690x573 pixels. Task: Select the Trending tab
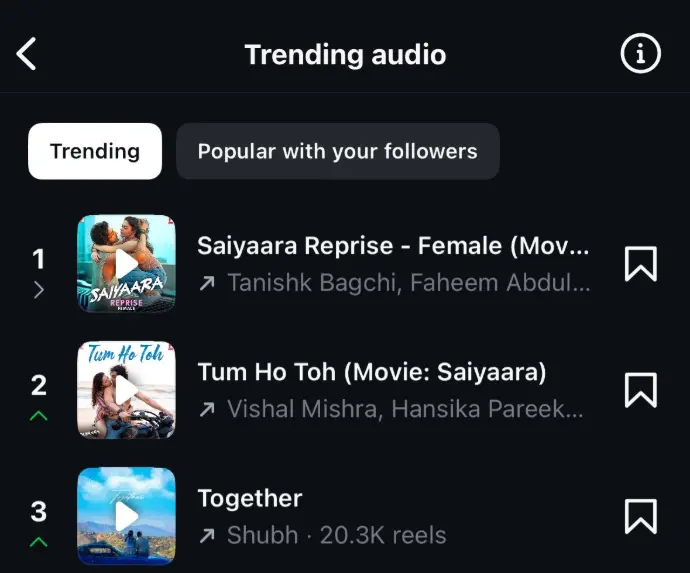[x=95, y=151]
